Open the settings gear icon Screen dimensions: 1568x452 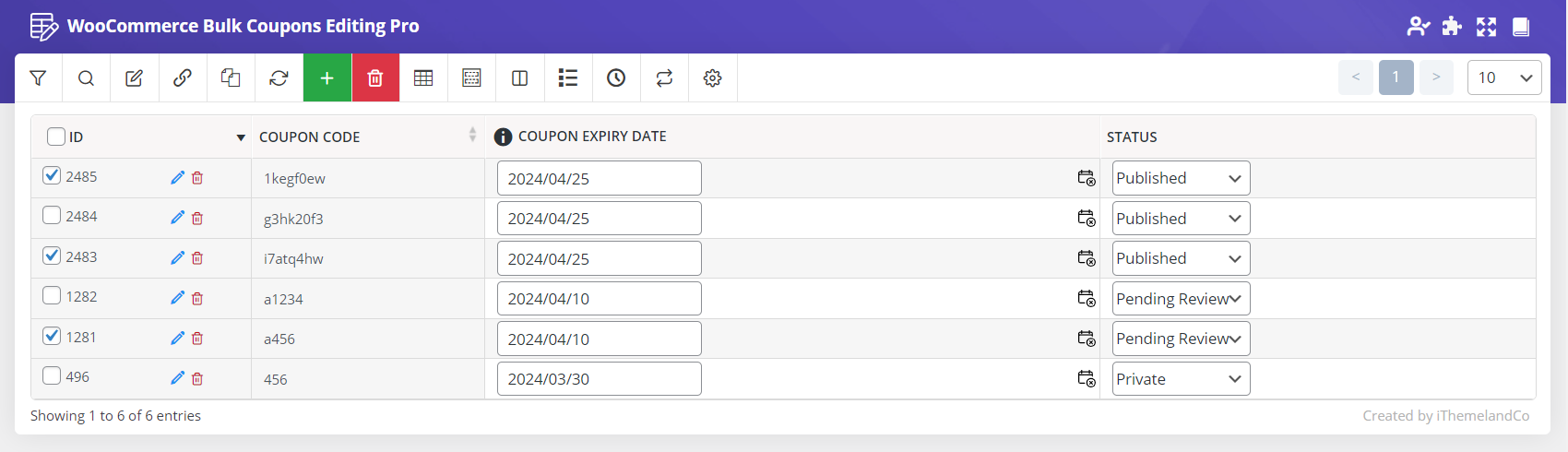point(712,78)
